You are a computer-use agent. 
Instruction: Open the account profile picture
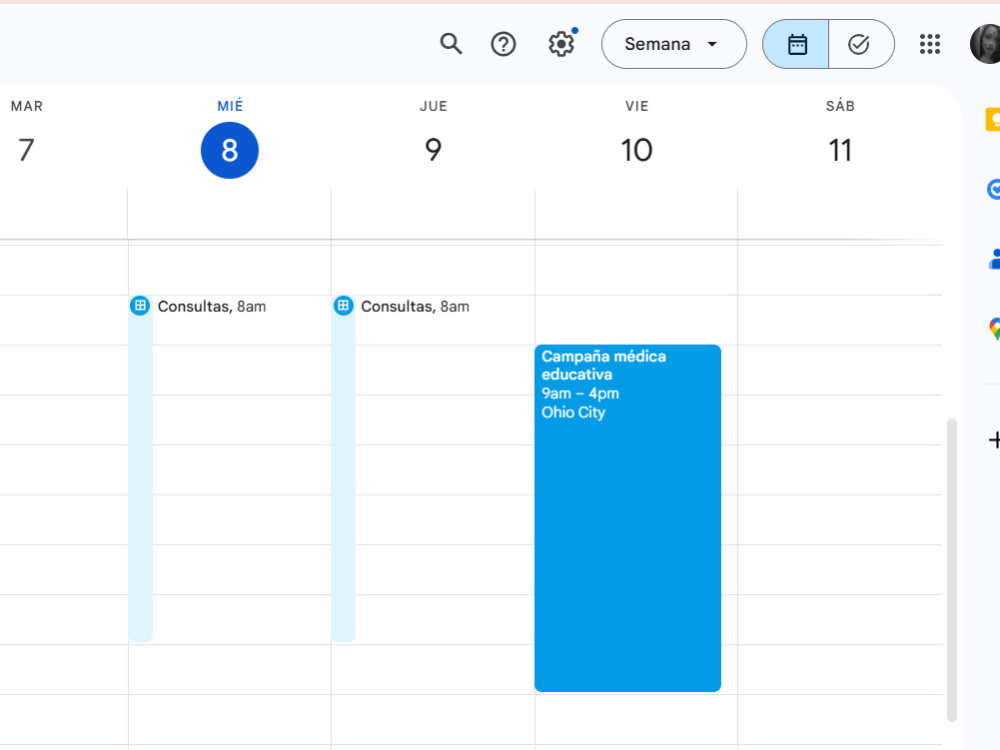pyautogui.click(x=985, y=44)
